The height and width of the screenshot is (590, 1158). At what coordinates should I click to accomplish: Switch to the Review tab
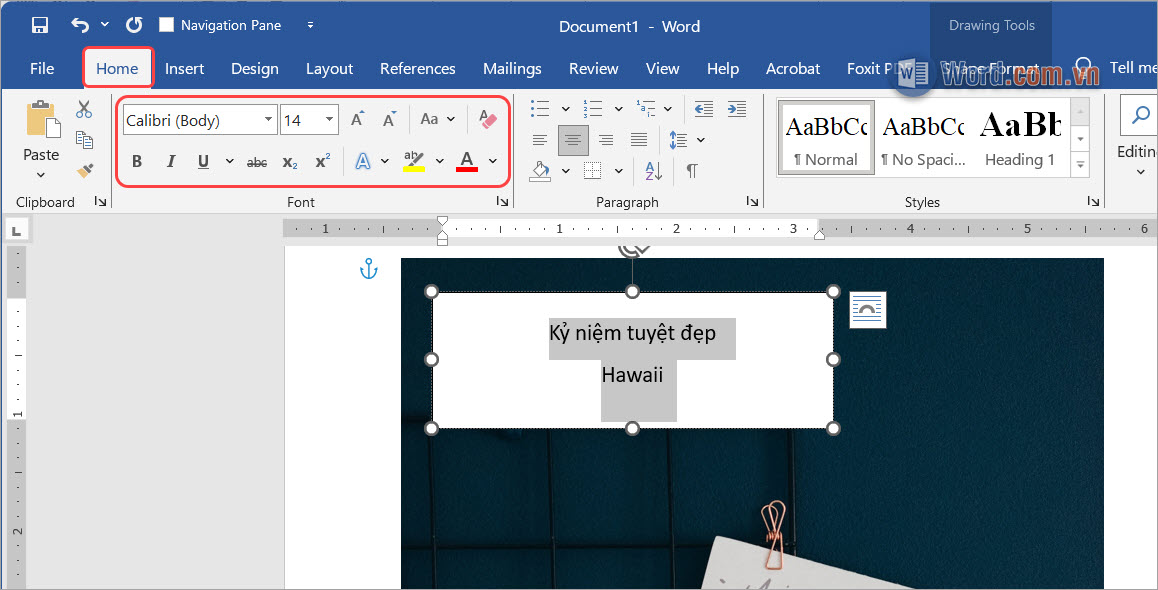pos(594,69)
